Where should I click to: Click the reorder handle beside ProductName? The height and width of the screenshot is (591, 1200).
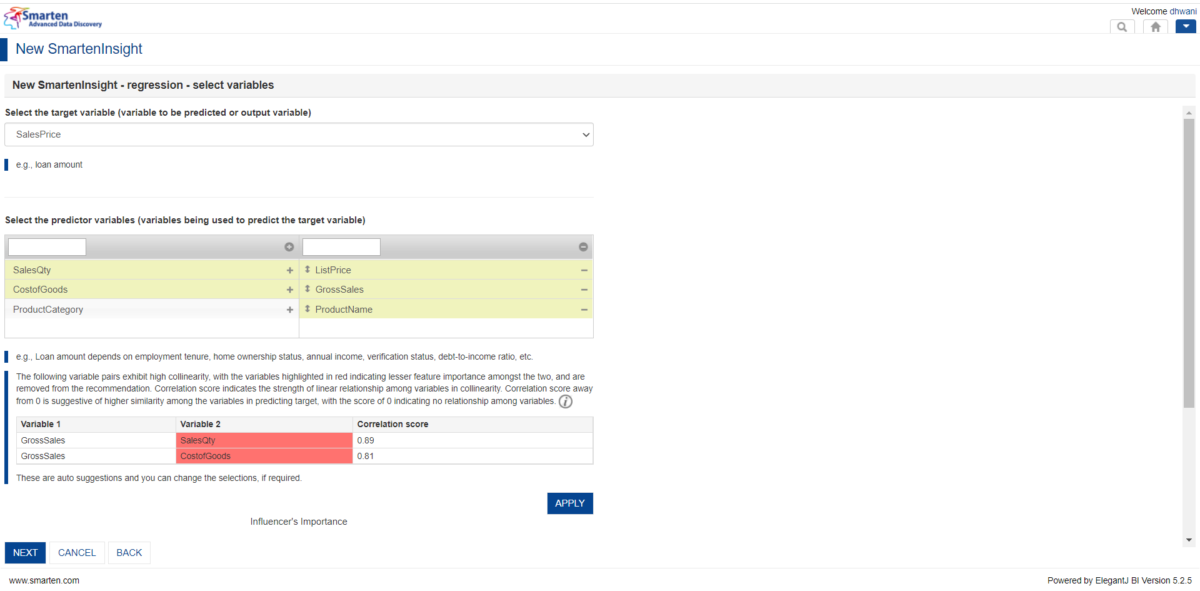click(308, 309)
